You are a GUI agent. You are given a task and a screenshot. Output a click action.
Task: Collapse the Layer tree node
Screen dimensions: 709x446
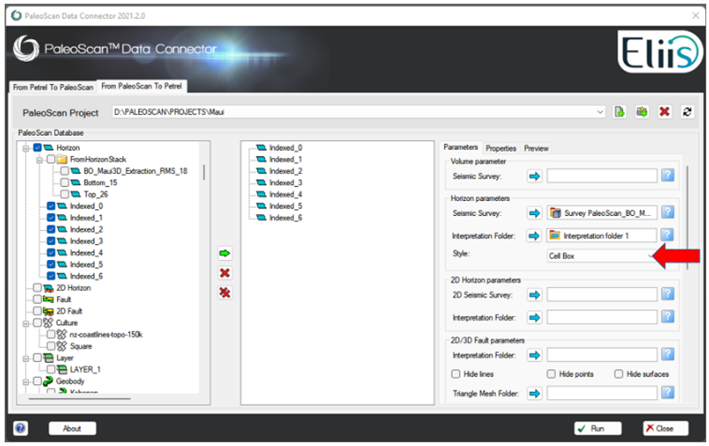pos(26,358)
